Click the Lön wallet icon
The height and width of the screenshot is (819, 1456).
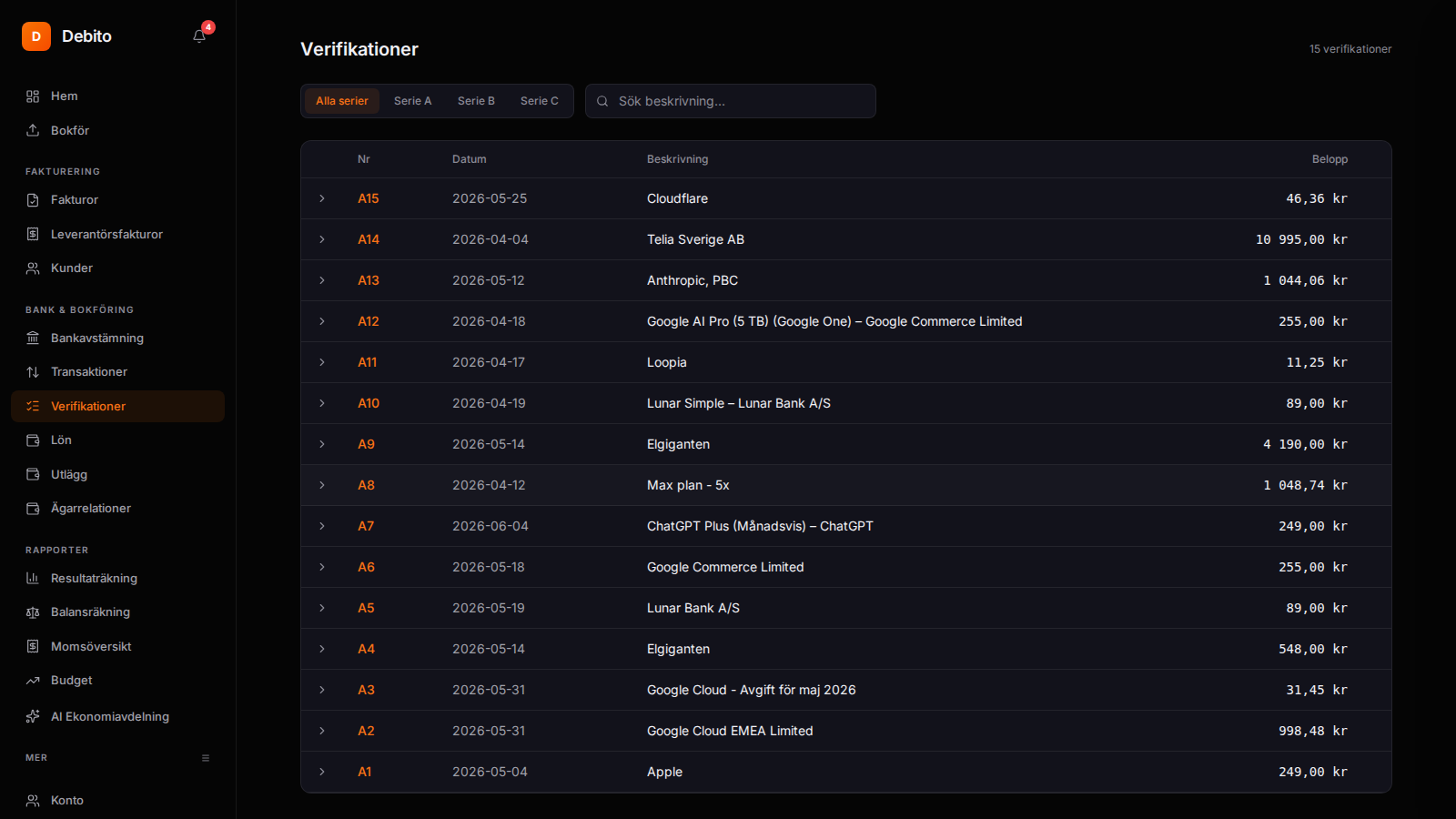33,440
